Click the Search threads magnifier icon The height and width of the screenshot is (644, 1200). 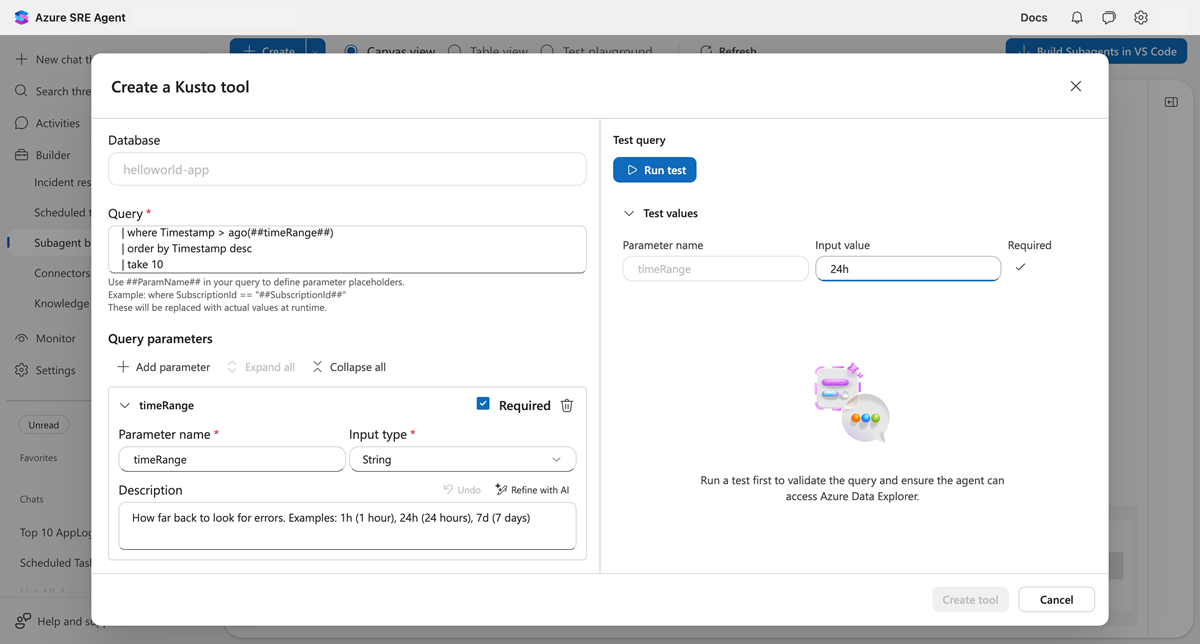pos(22,91)
